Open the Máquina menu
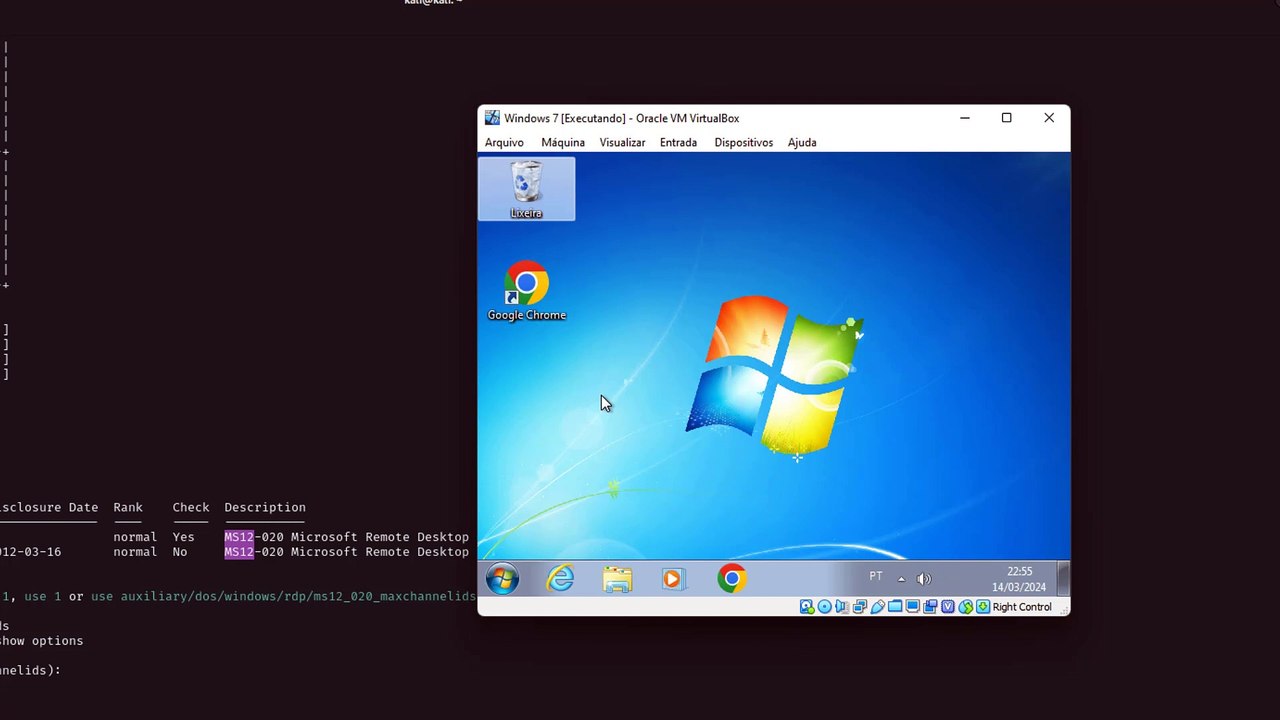1280x720 pixels. click(563, 142)
